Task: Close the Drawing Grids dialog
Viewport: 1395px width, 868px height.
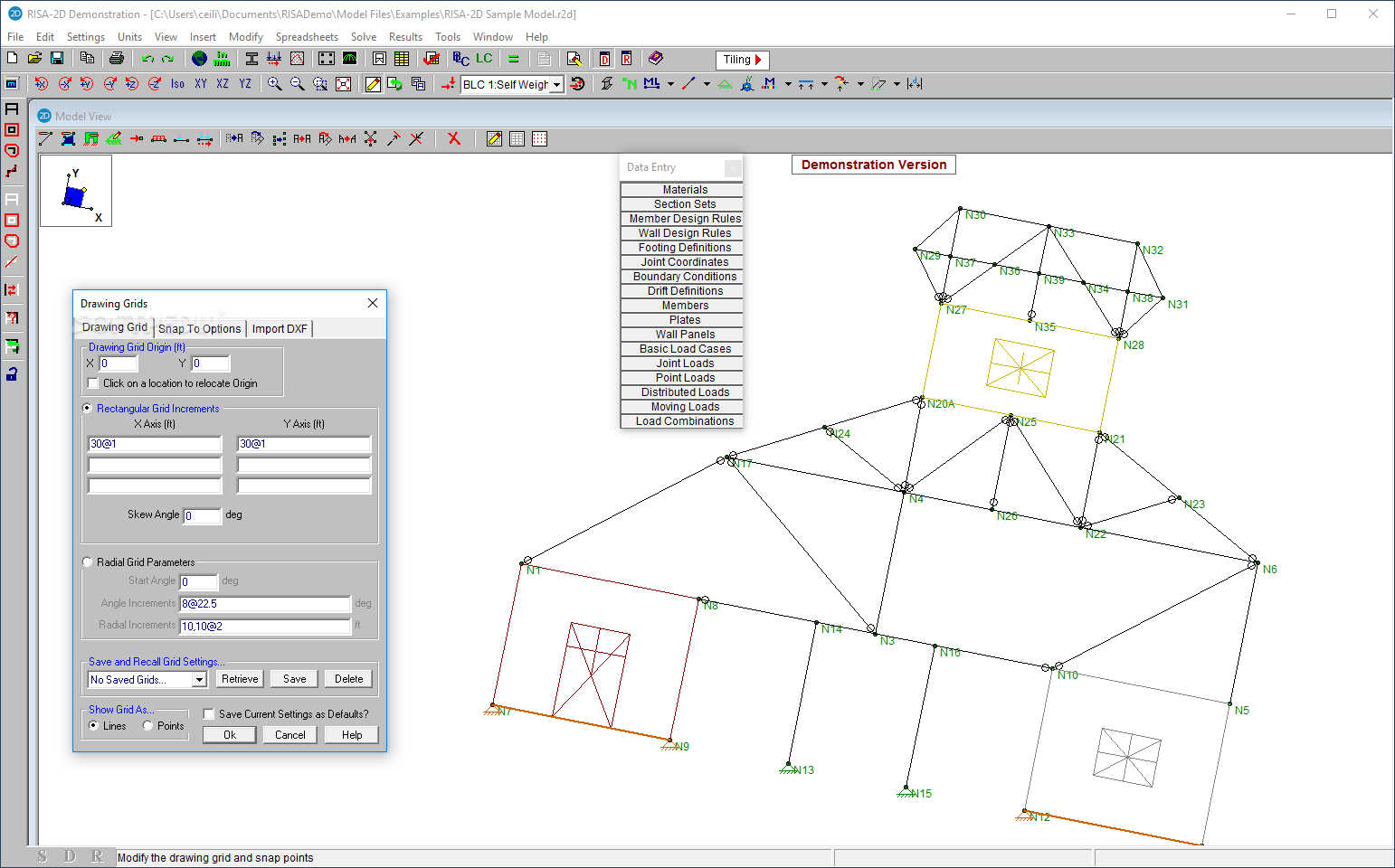Action: (373, 303)
